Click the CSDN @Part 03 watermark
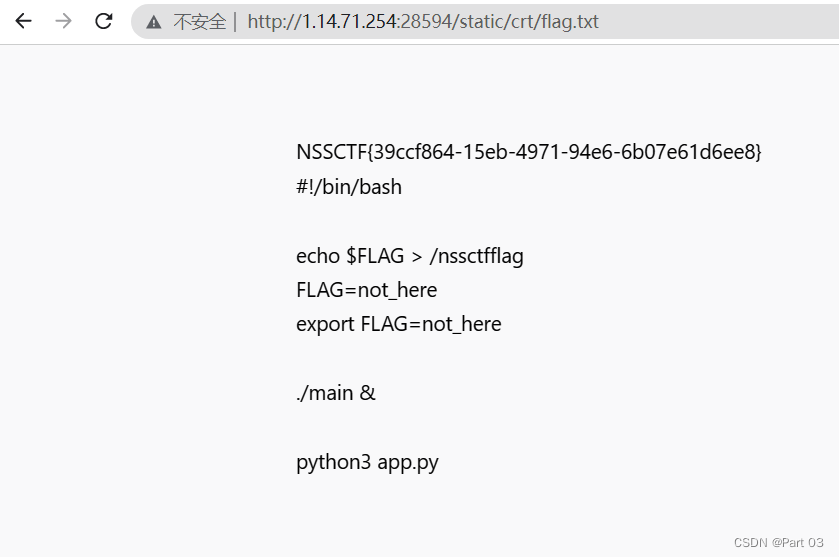The height and width of the screenshot is (557, 839). click(x=779, y=543)
